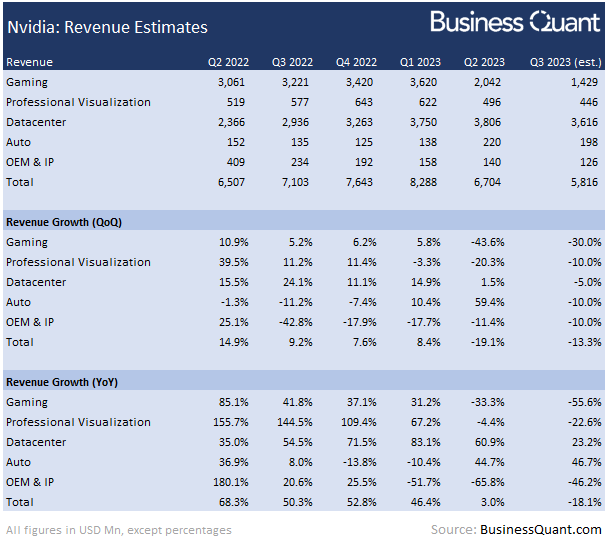Select the Revenue Growth (QoQ) section header
The height and width of the screenshot is (538, 608).
click(x=64, y=222)
